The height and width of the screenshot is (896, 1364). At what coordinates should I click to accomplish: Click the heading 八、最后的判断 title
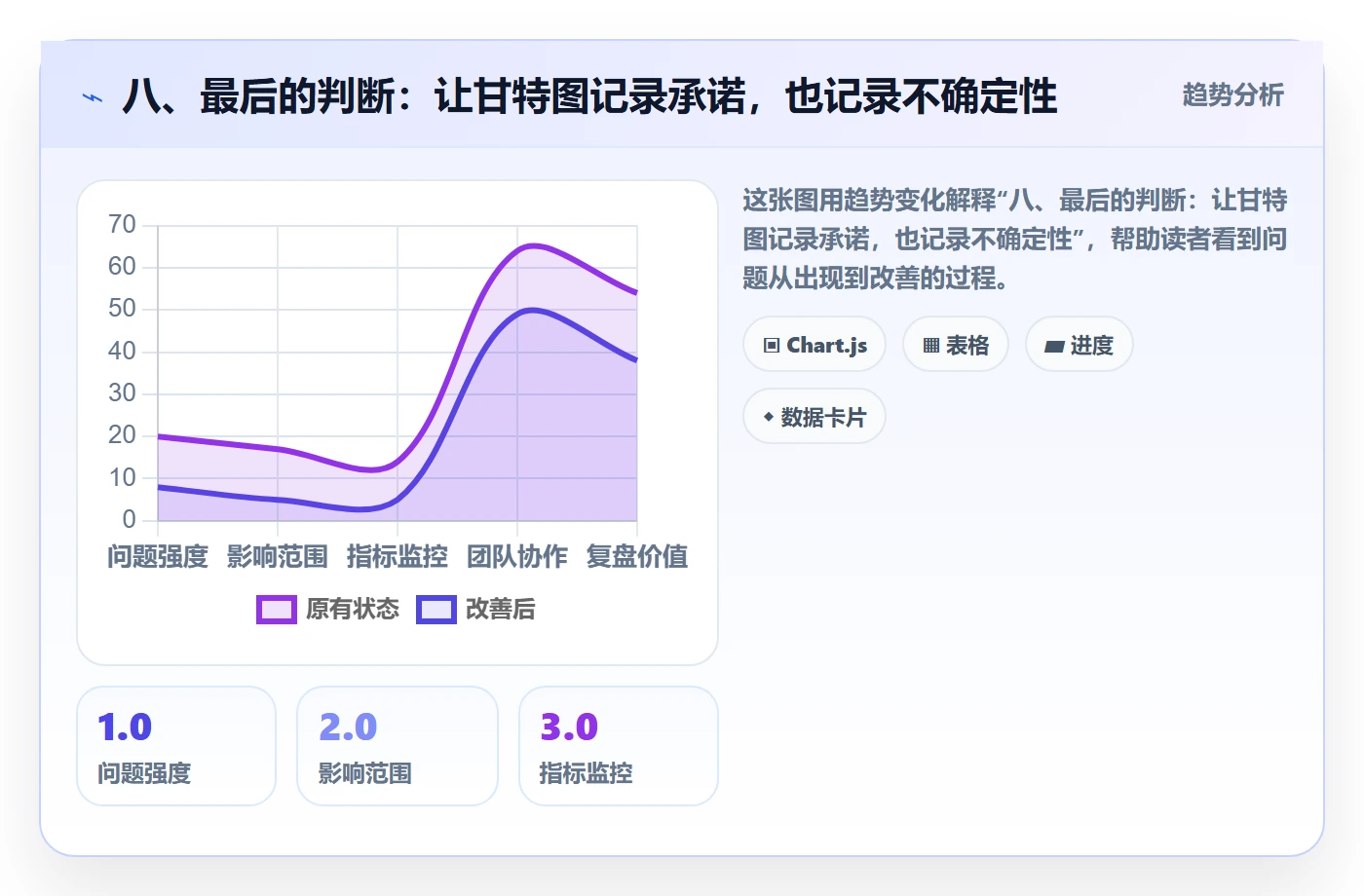pos(589,97)
